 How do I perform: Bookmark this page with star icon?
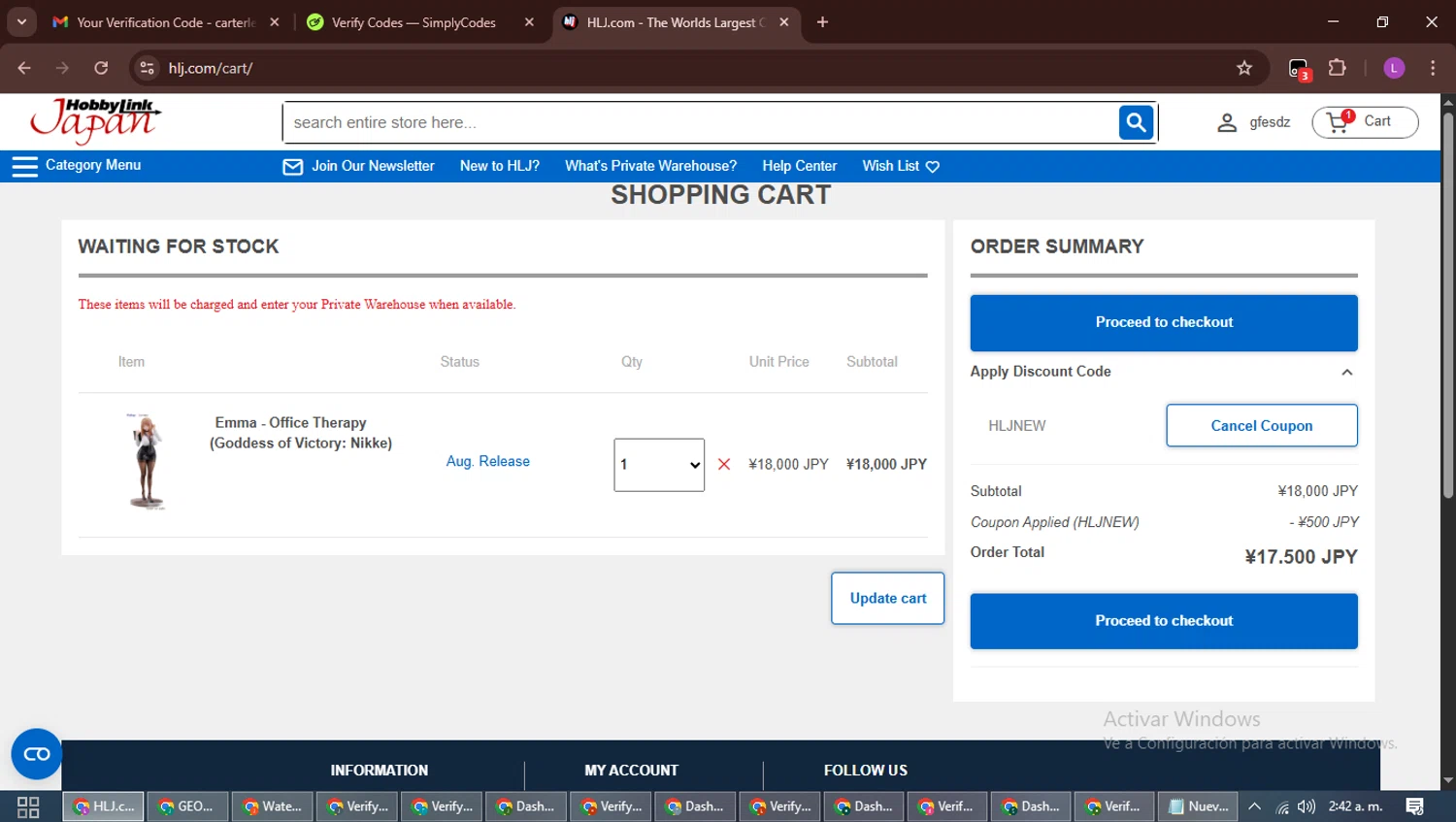coord(1244,68)
